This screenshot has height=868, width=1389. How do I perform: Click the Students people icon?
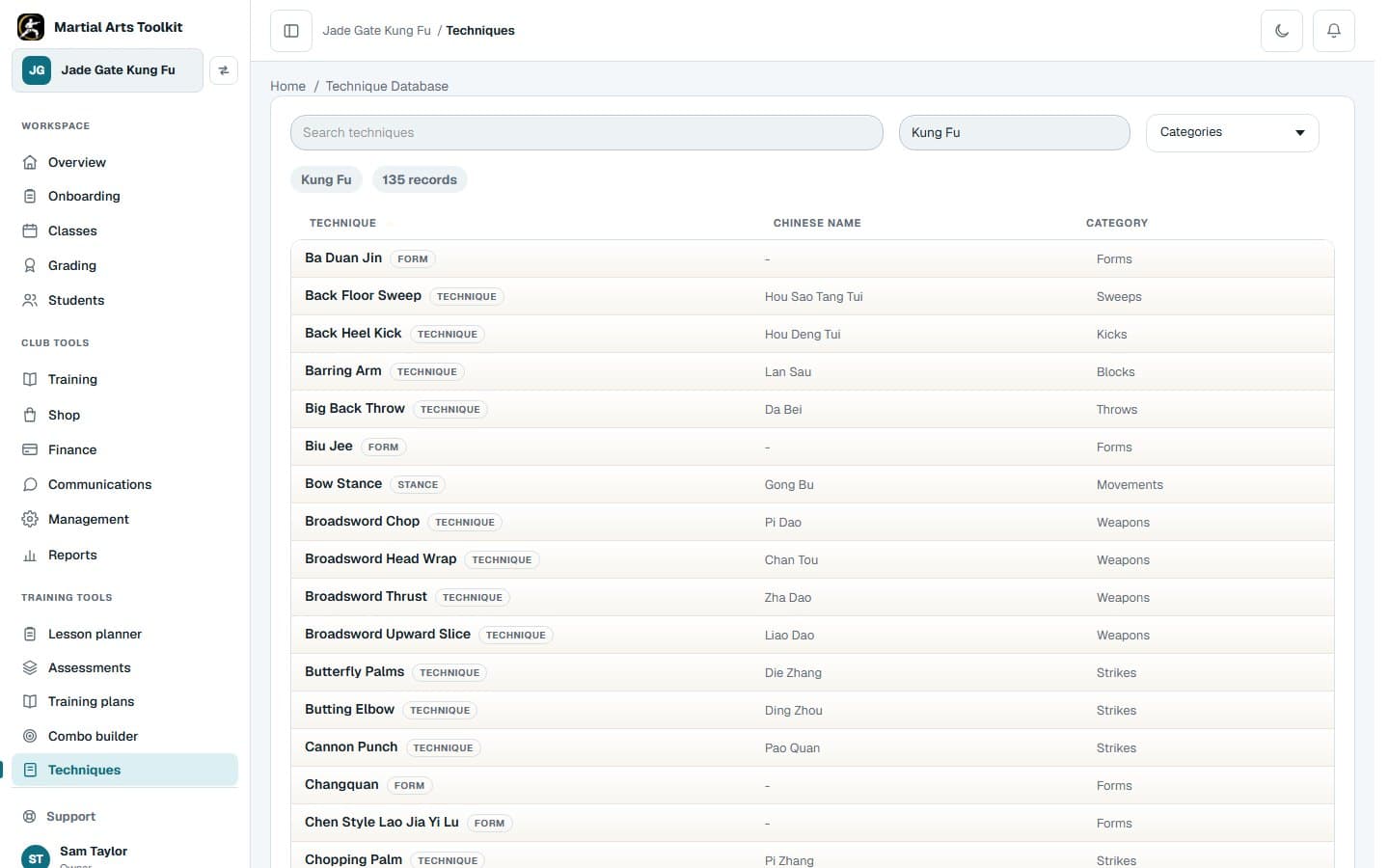30,300
